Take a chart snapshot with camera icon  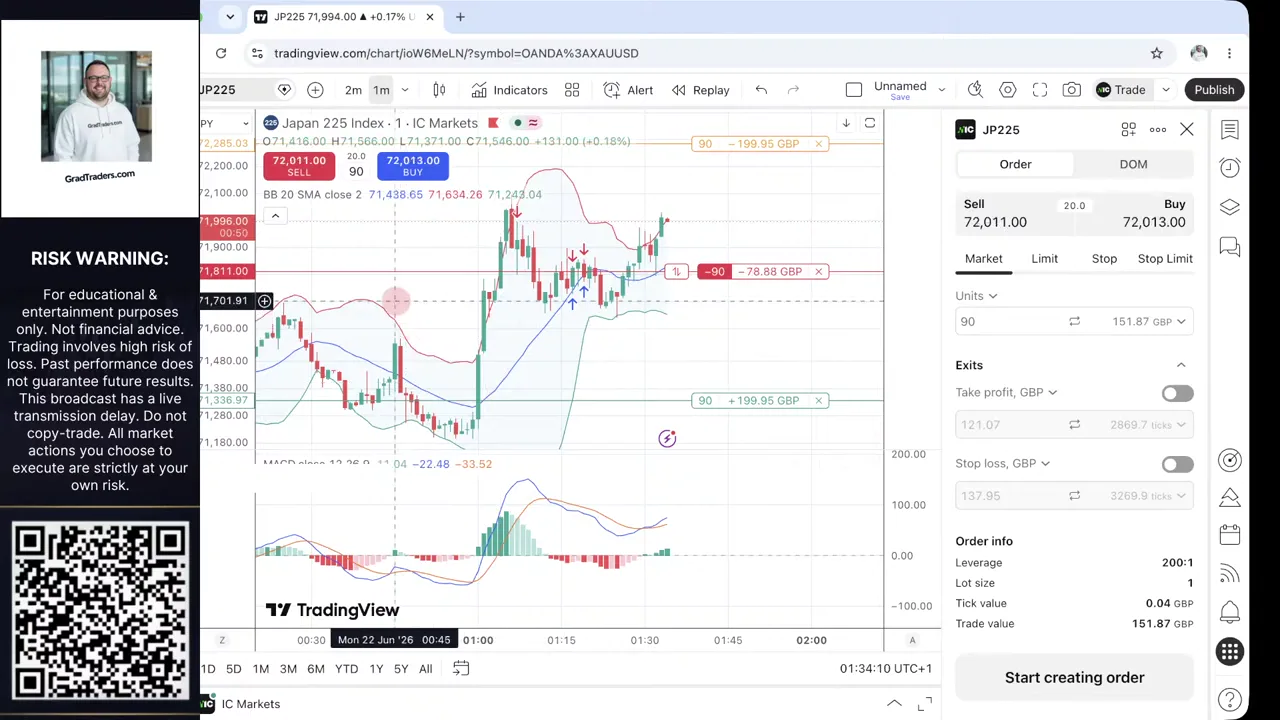click(x=1071, y=90)
